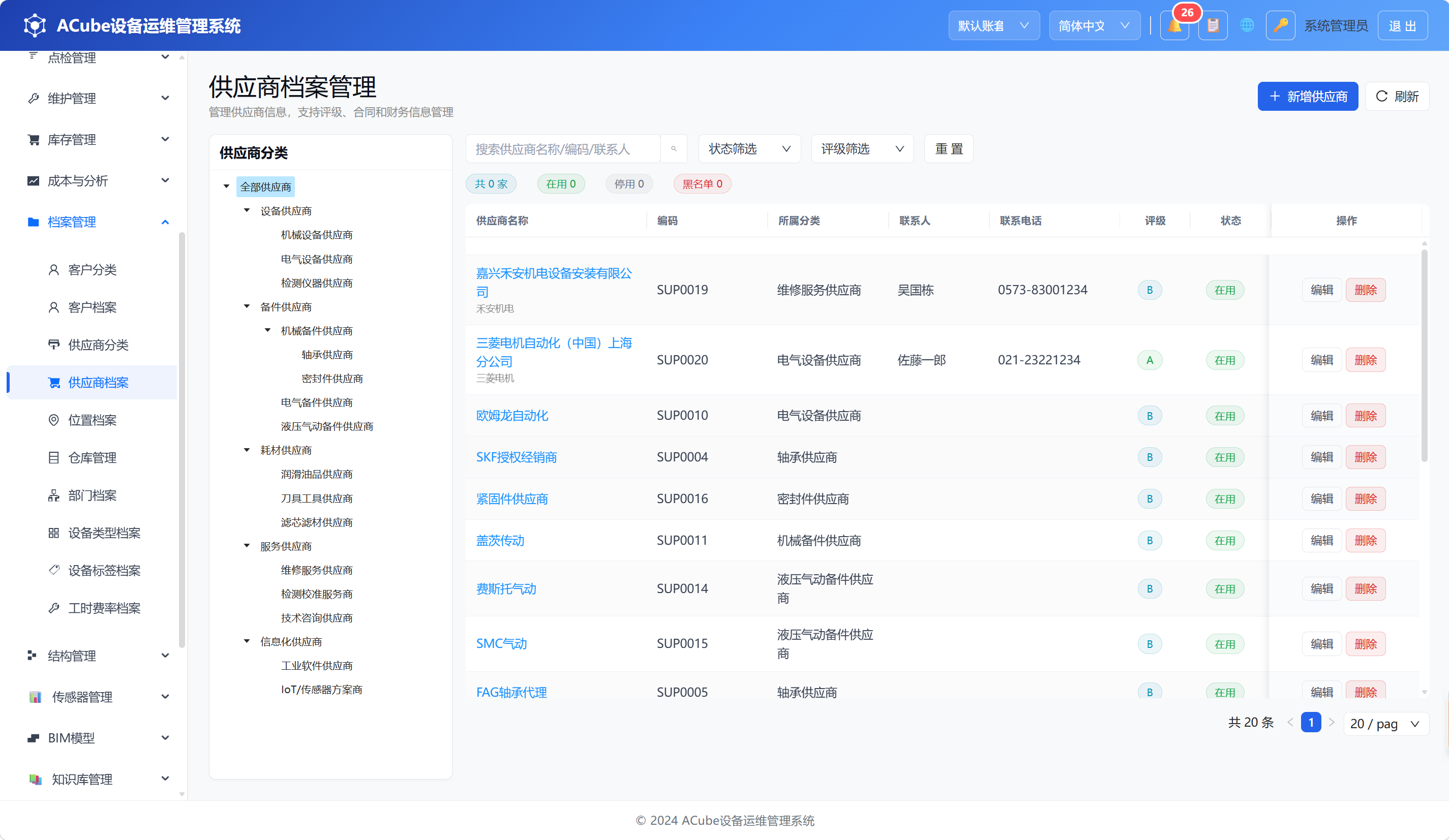1449x840 pixels.
Task: Click the globe icon in the header
Action: [1247, 26]
